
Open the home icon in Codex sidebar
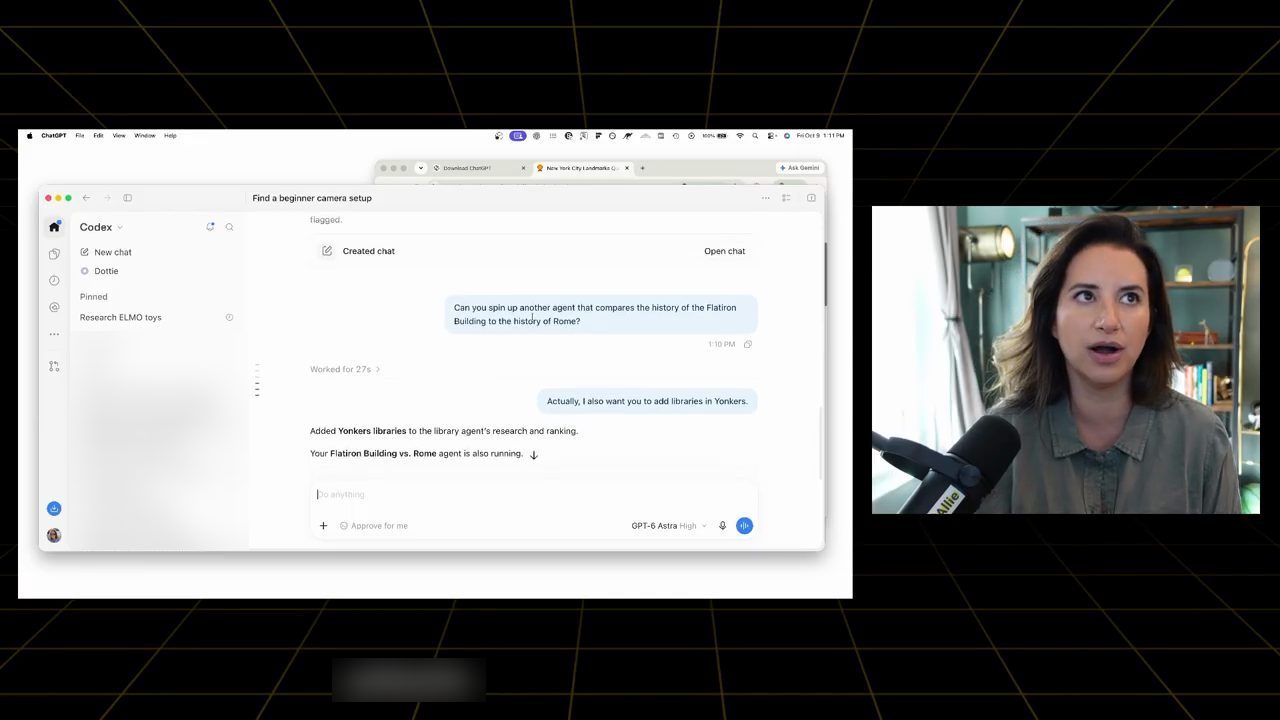click(x=54, y=227)
